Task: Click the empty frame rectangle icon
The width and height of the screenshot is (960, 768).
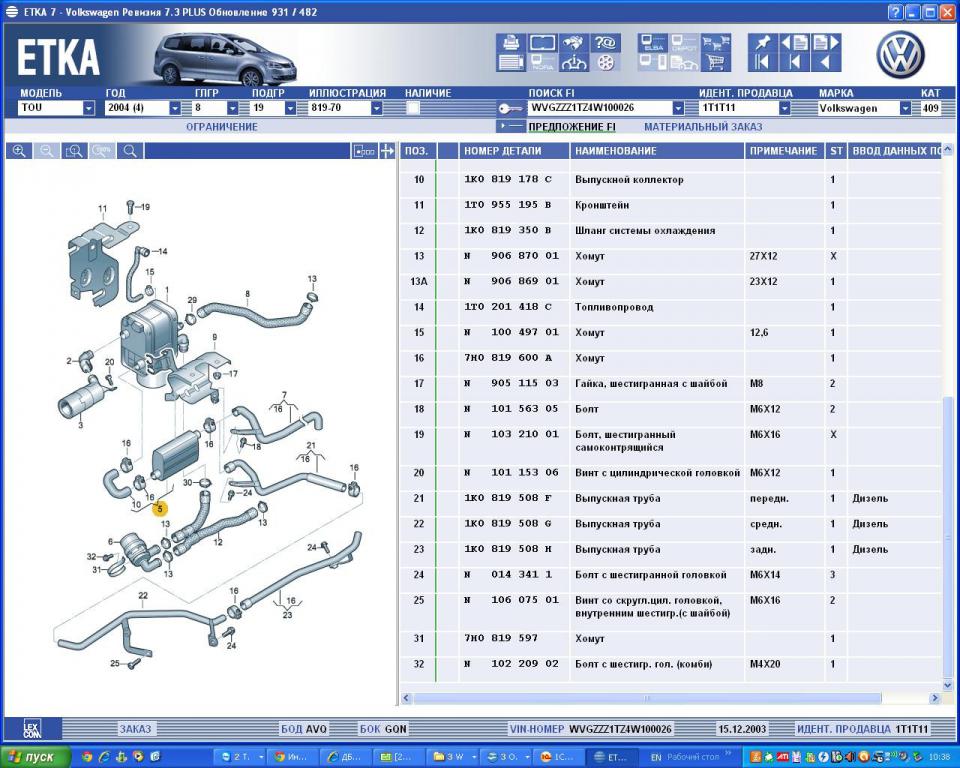Action: [542, 42]
